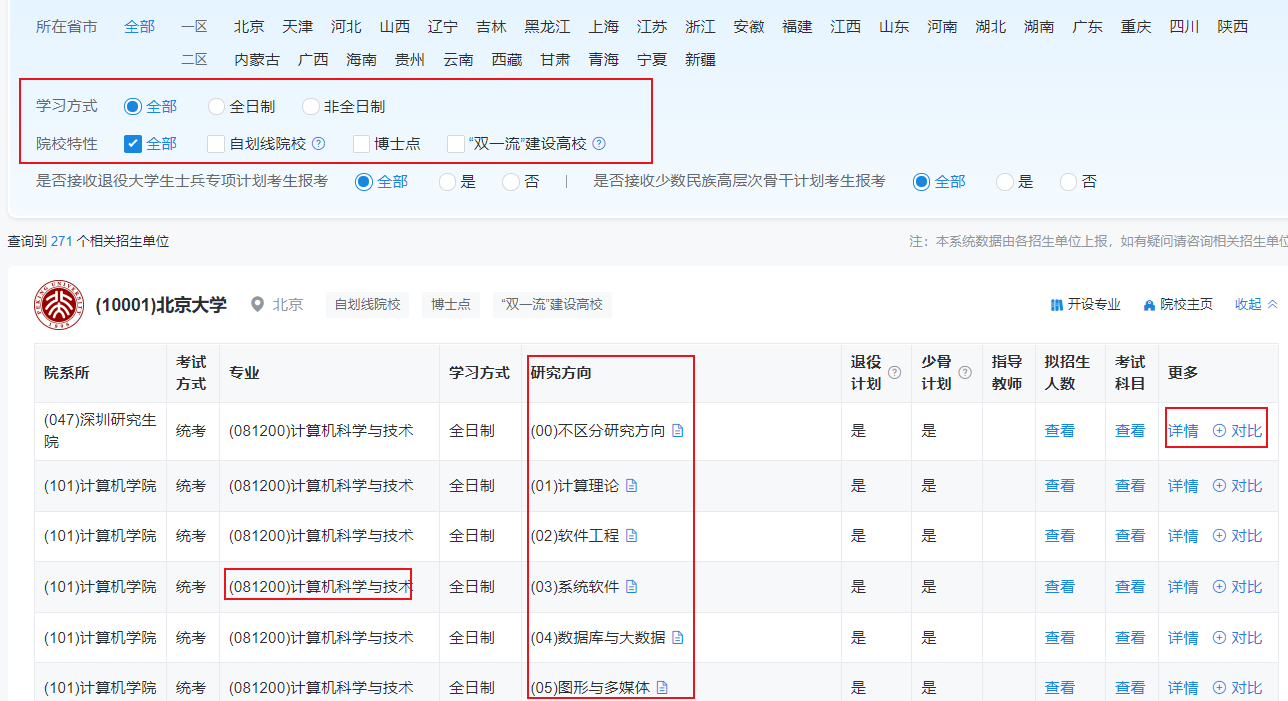Viewport: 1288px width, 701px height.
Task: Click the help icon beside 少骨计划 column
Action: pyautogui.click(x=964, y=371)
